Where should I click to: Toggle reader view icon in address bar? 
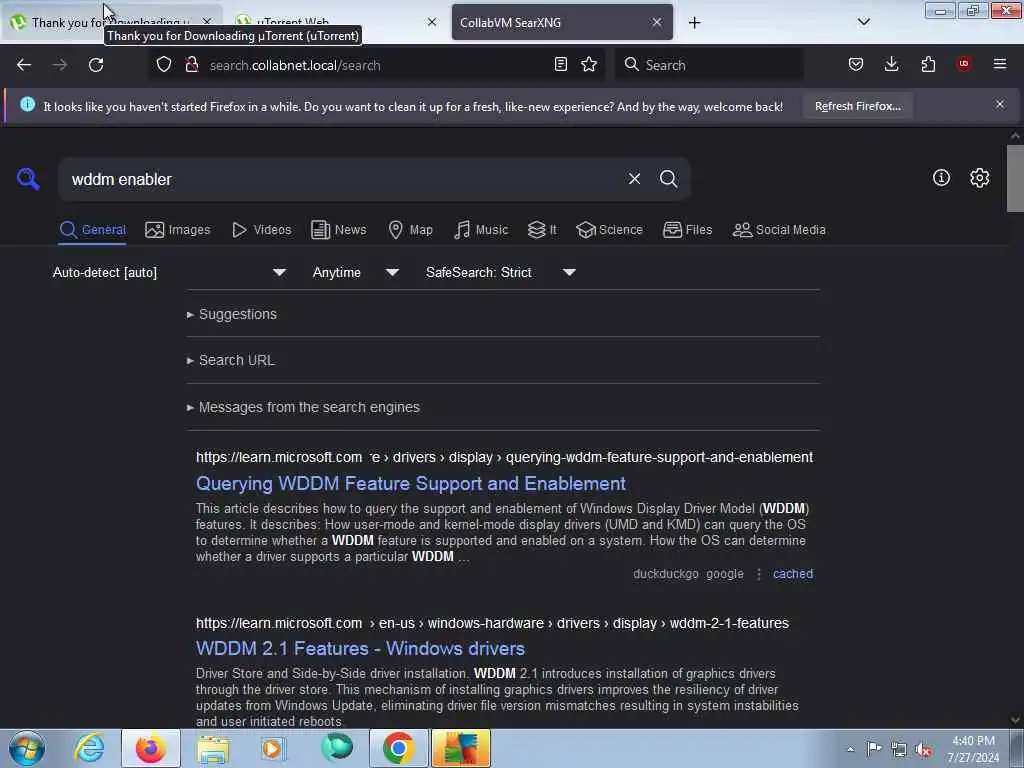click(560, 65)
